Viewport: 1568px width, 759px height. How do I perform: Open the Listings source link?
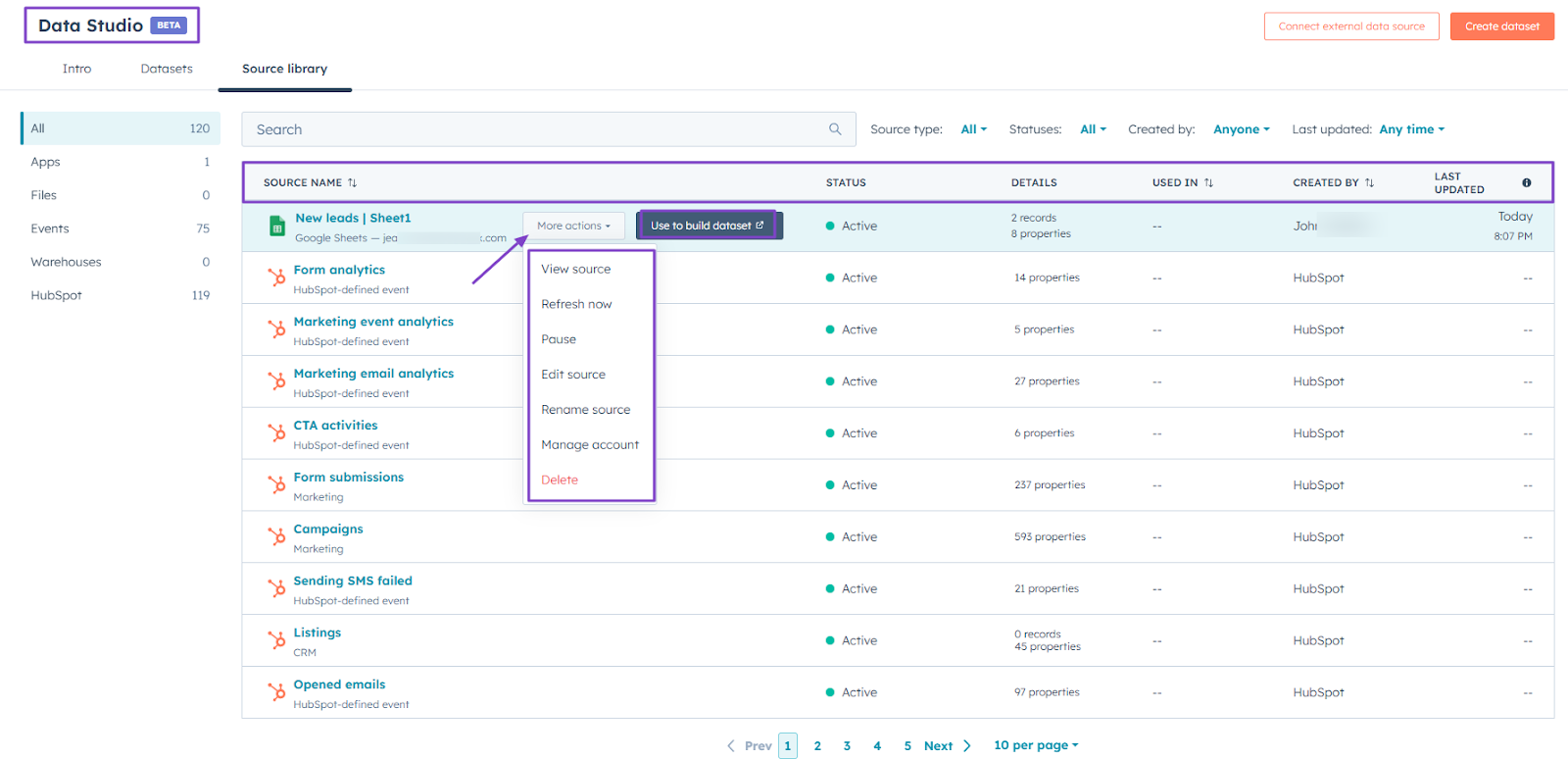(318, 632)
